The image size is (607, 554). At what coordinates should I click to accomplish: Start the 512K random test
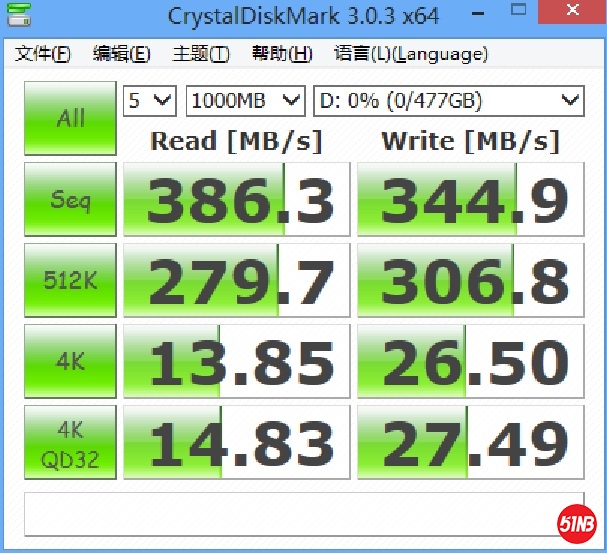click(x=70, y=281)
